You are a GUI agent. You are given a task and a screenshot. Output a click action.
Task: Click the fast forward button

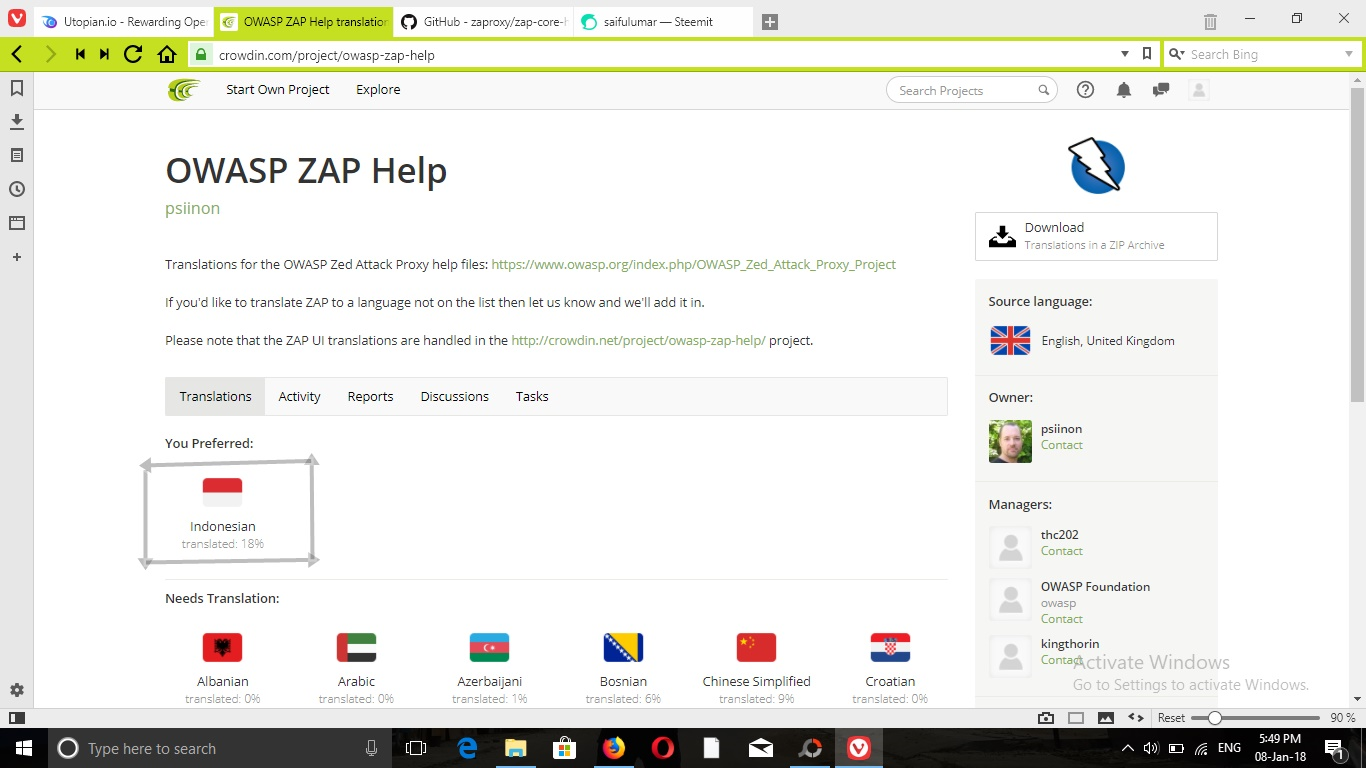click(x=105, y=55)
